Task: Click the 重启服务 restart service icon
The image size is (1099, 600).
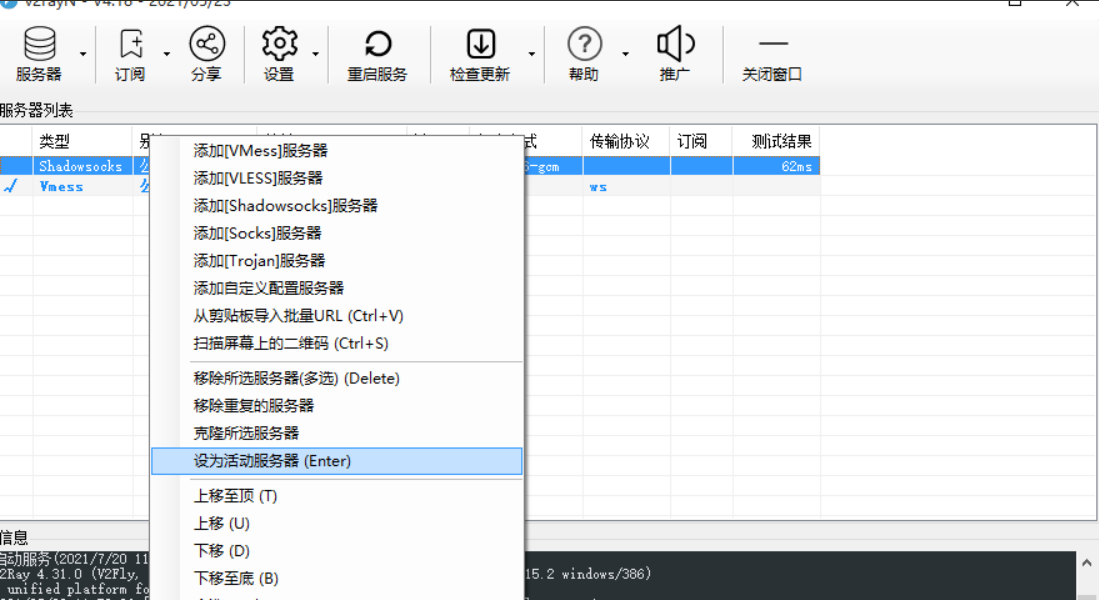Action: [x=378, y=44]
